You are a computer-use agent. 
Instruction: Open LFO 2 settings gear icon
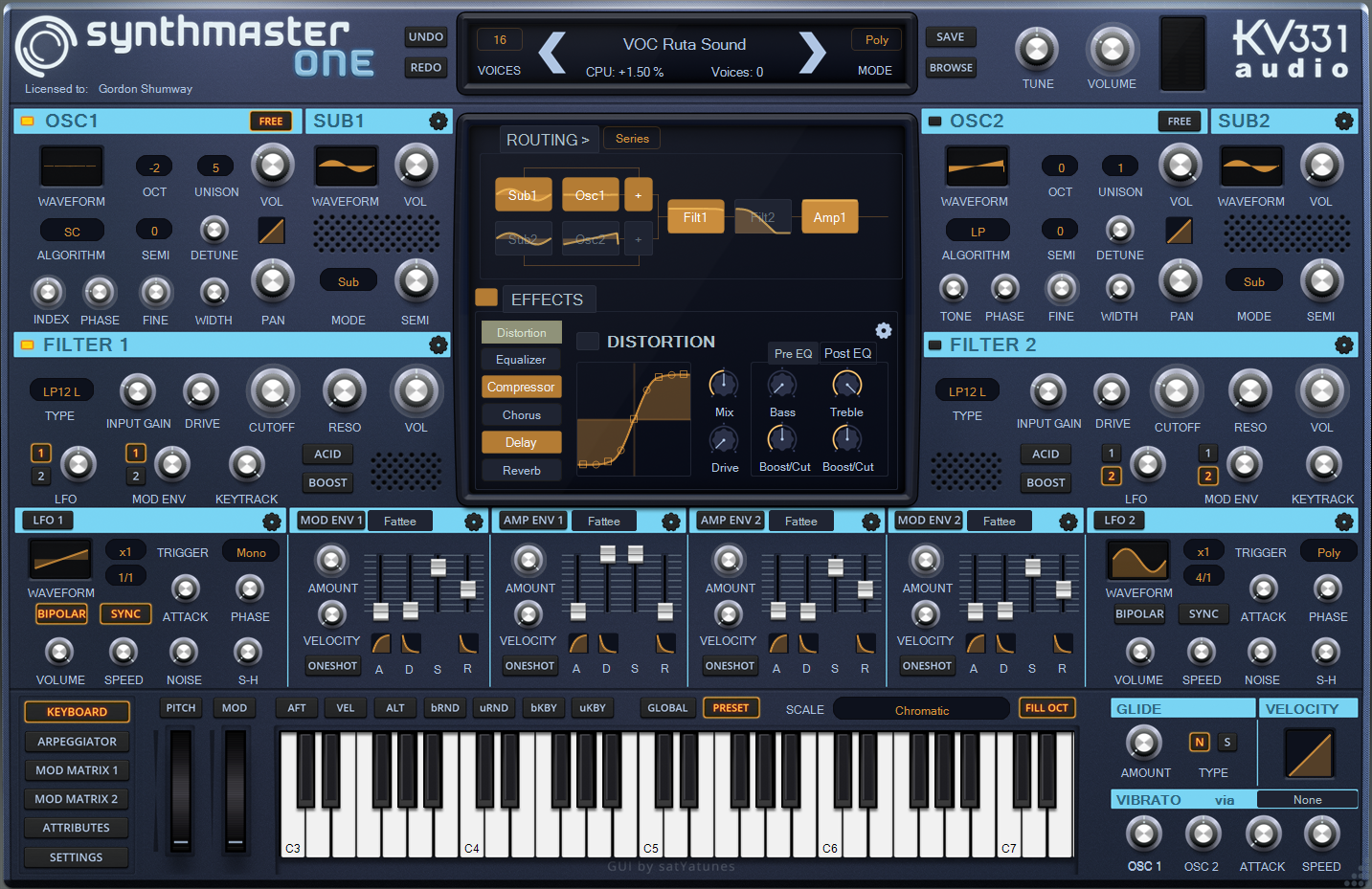coord(1344,522)
